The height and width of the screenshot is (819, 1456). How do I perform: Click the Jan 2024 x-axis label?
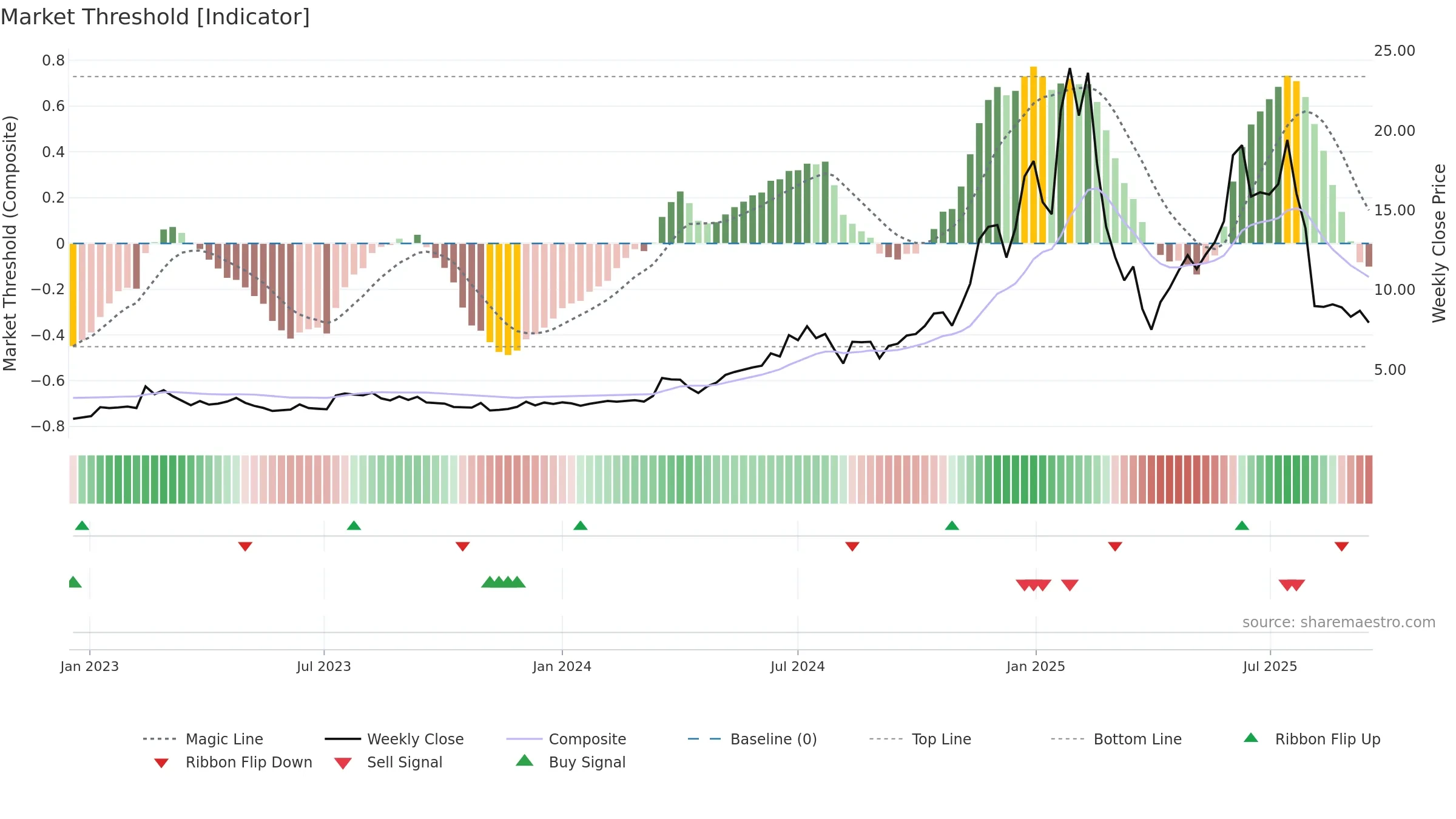pos(562,666)
